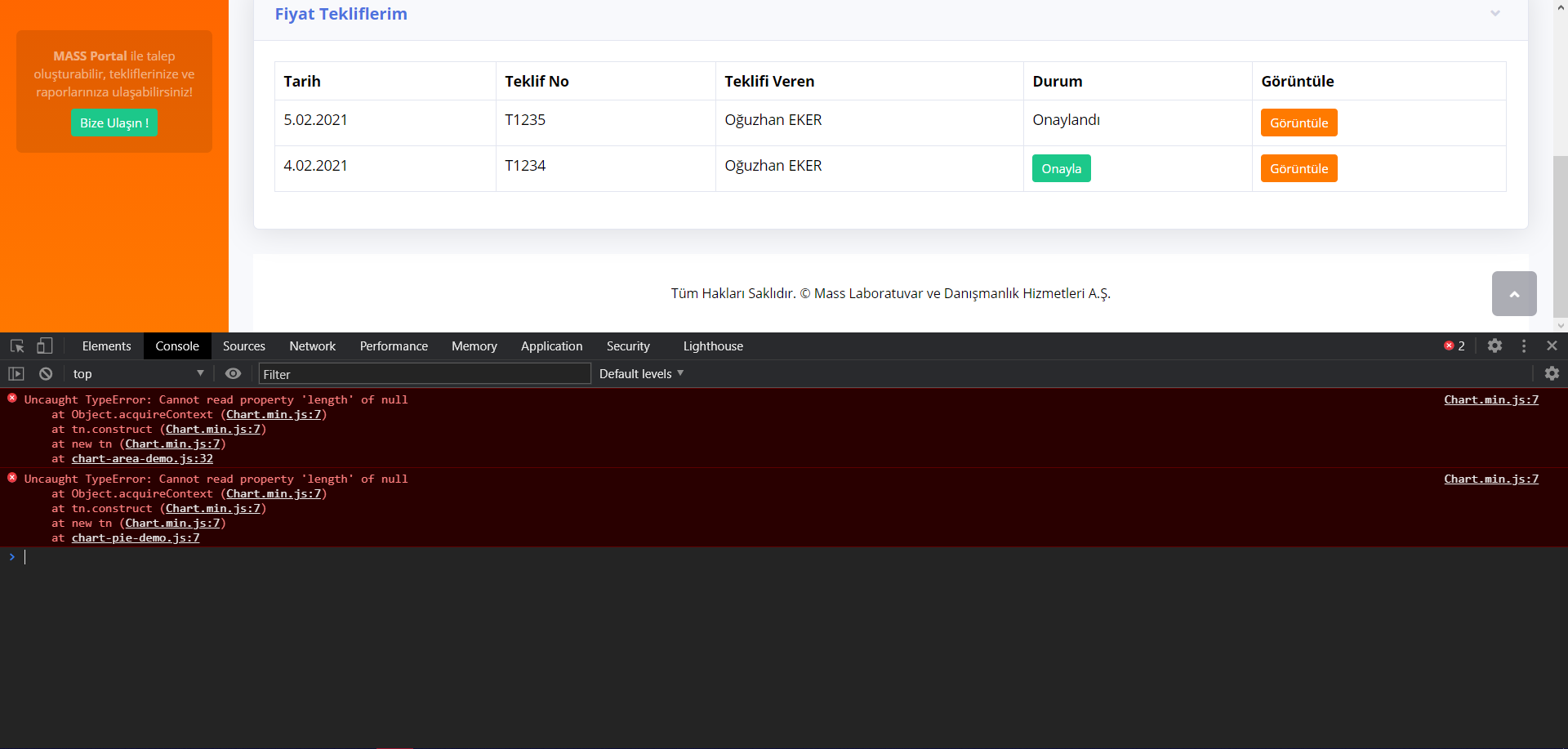Click the scroll-to-top arrow button
The width and height of the screenshot is (1568, 749).
click(x=1514, y=294)
